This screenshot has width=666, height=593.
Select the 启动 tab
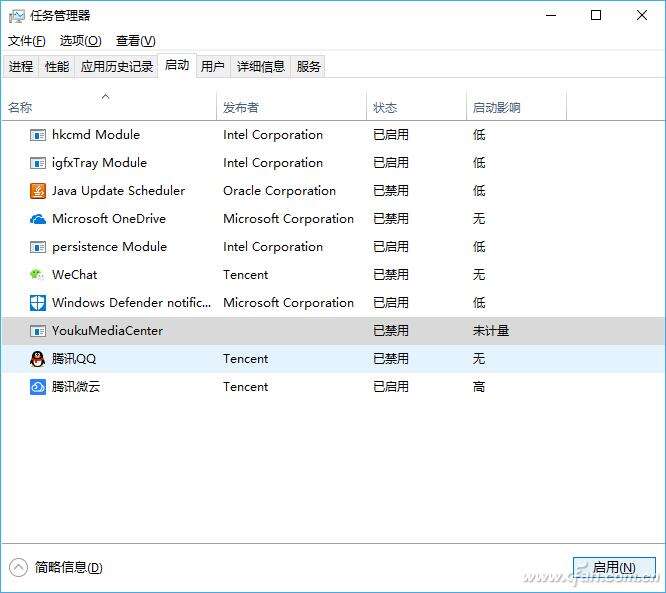point(177,65)
